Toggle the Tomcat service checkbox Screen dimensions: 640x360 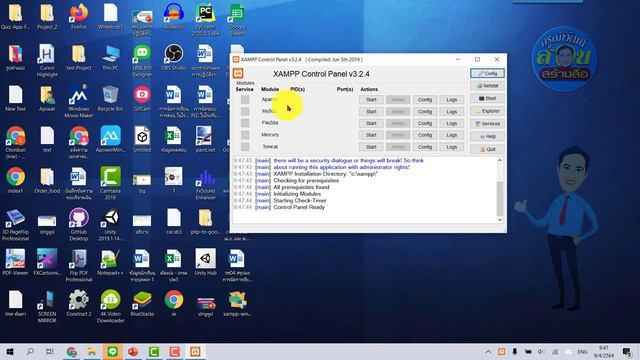(245, 147)
